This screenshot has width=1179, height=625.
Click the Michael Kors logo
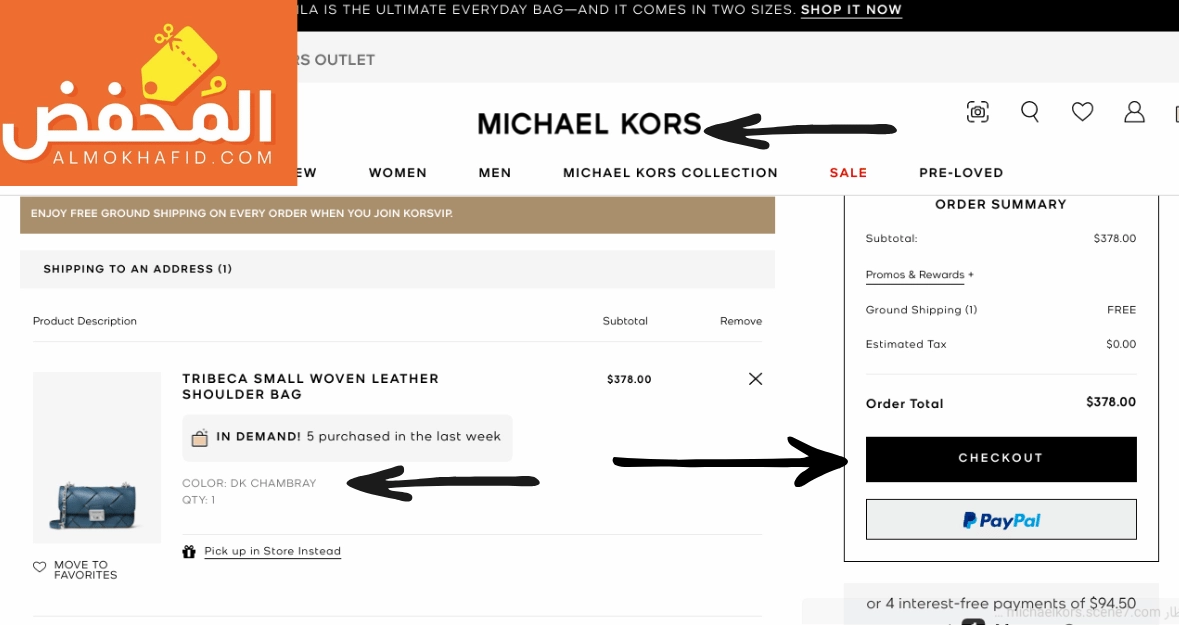[590, 124]
